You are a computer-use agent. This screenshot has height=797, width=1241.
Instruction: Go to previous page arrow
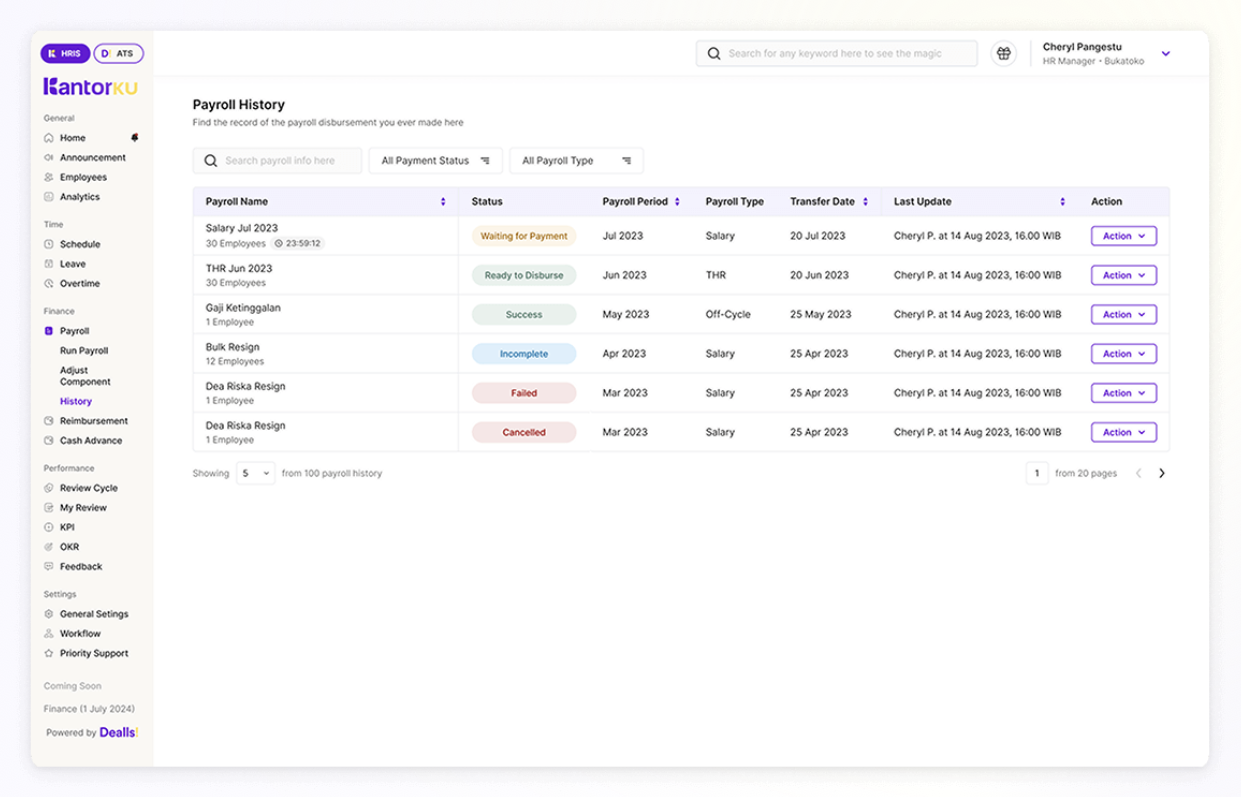[x=1138, y=474]
